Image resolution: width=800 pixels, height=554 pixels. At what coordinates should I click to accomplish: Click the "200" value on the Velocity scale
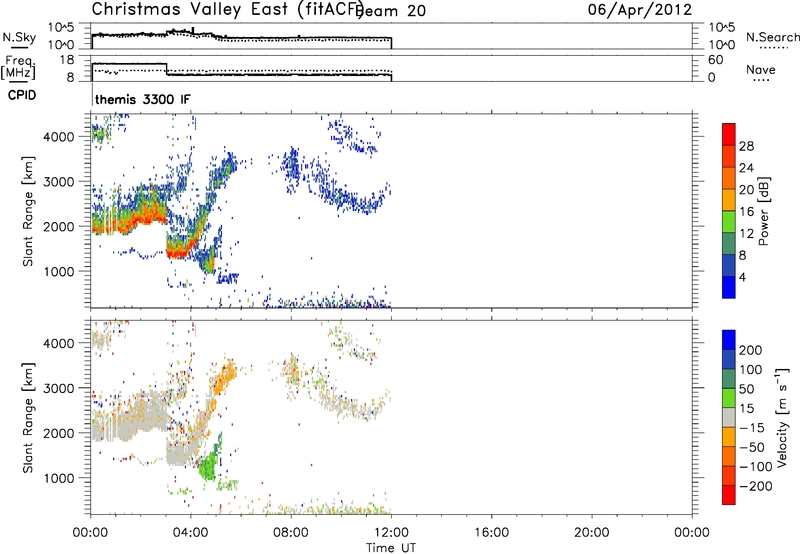coord(751,350)
